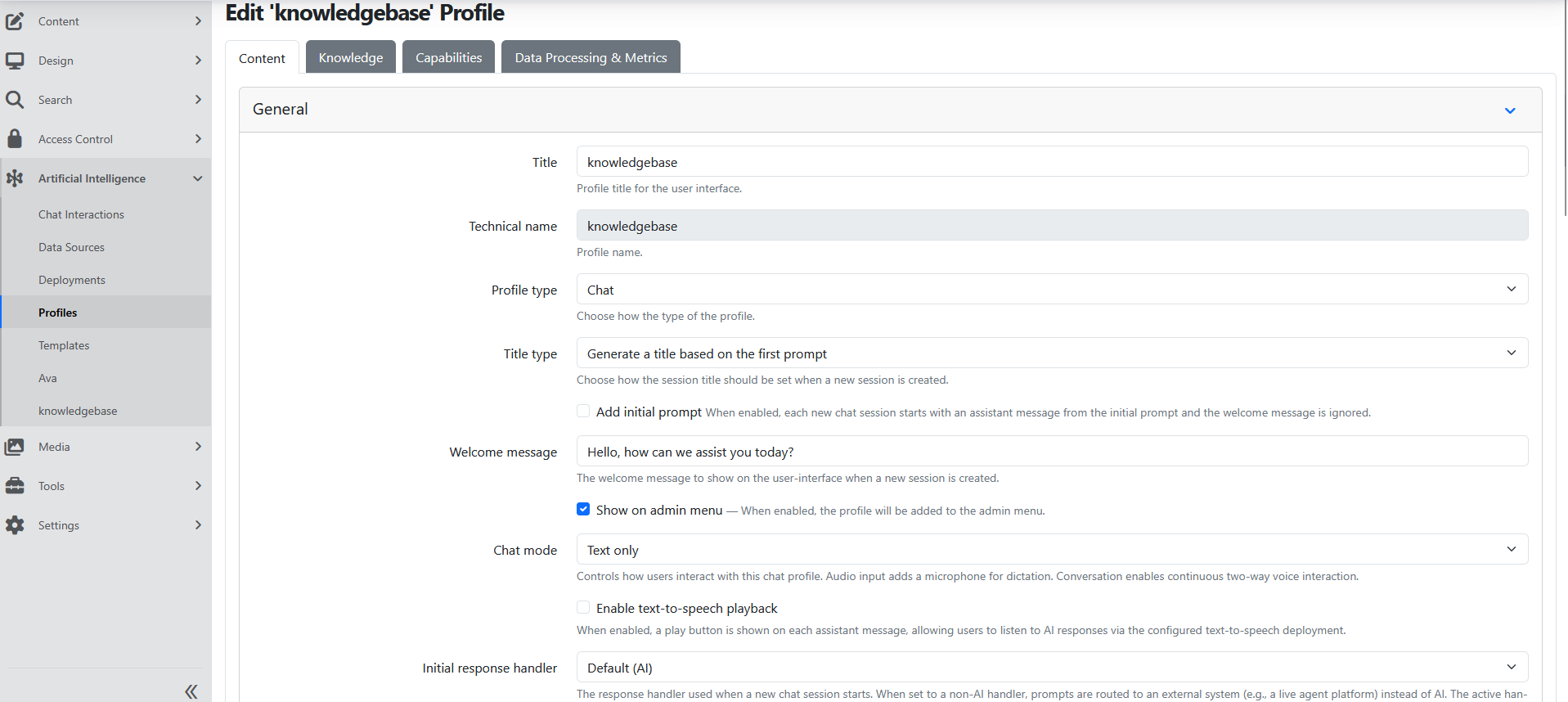Screen dimensions: 1568x702
Task: Expand the Settings menu chevron
Action: (x=198, y=525)
